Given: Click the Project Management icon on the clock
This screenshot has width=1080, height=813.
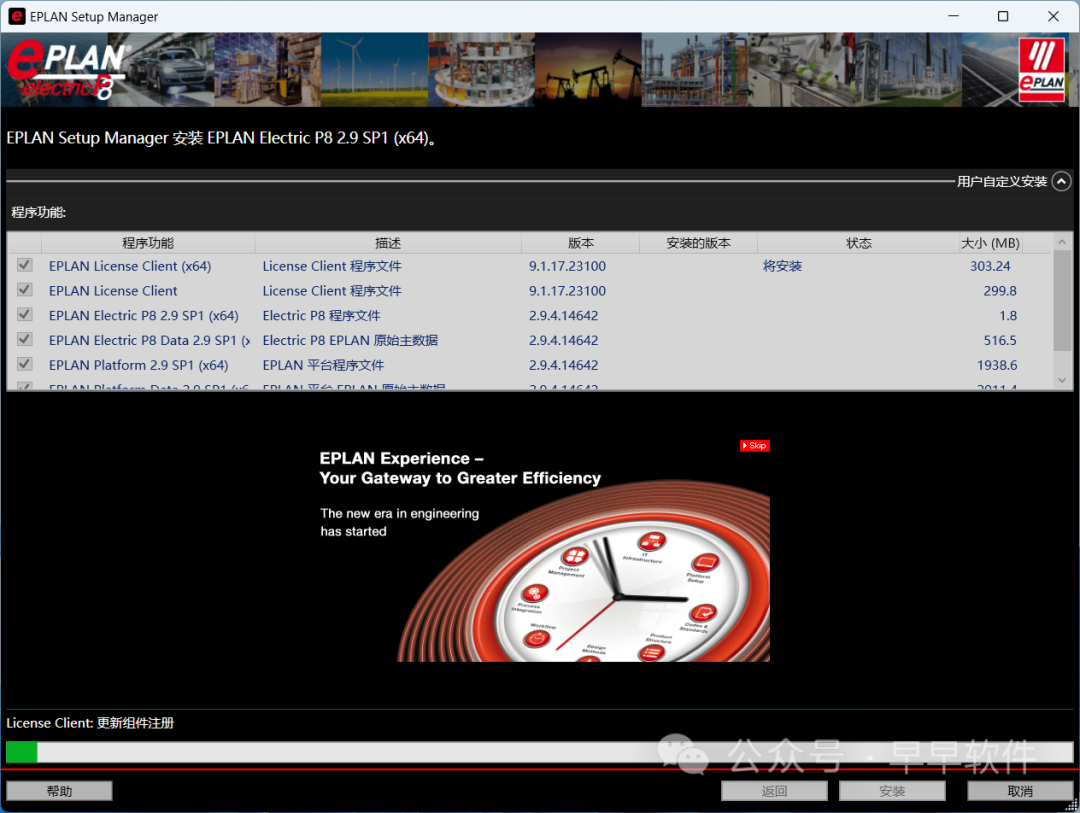Looking at the screenshot, I should pos(574,557).
